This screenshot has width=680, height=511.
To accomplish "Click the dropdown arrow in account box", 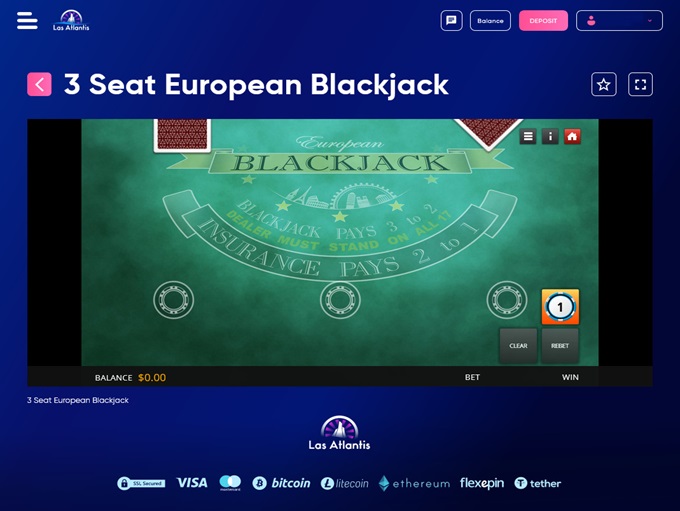I will point(650,20).
